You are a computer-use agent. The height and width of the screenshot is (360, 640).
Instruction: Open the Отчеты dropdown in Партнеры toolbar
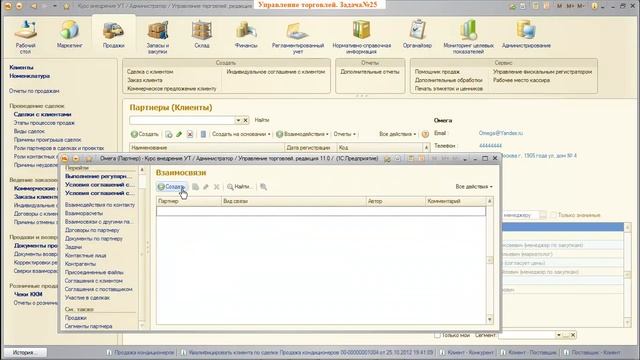tap(344, 134)
